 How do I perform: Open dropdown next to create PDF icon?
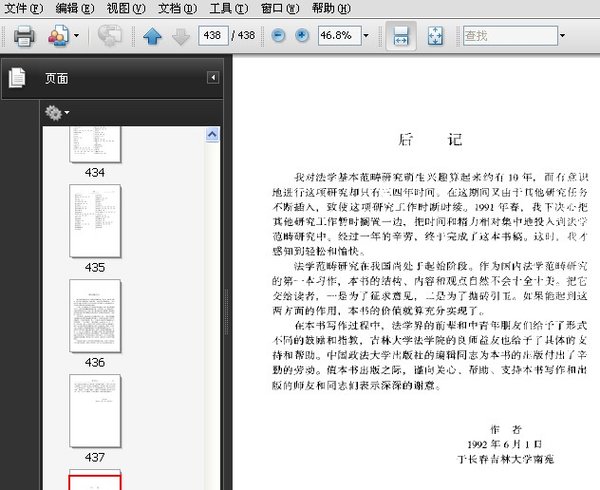pyautogui.click(x=76, y=37)
